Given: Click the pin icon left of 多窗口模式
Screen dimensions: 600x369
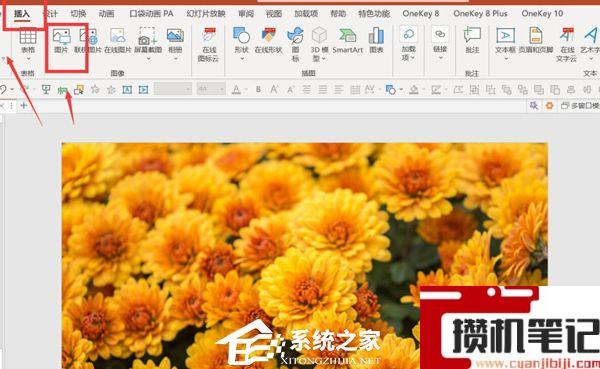Looking at the screenshot, I should pos(534,105).
